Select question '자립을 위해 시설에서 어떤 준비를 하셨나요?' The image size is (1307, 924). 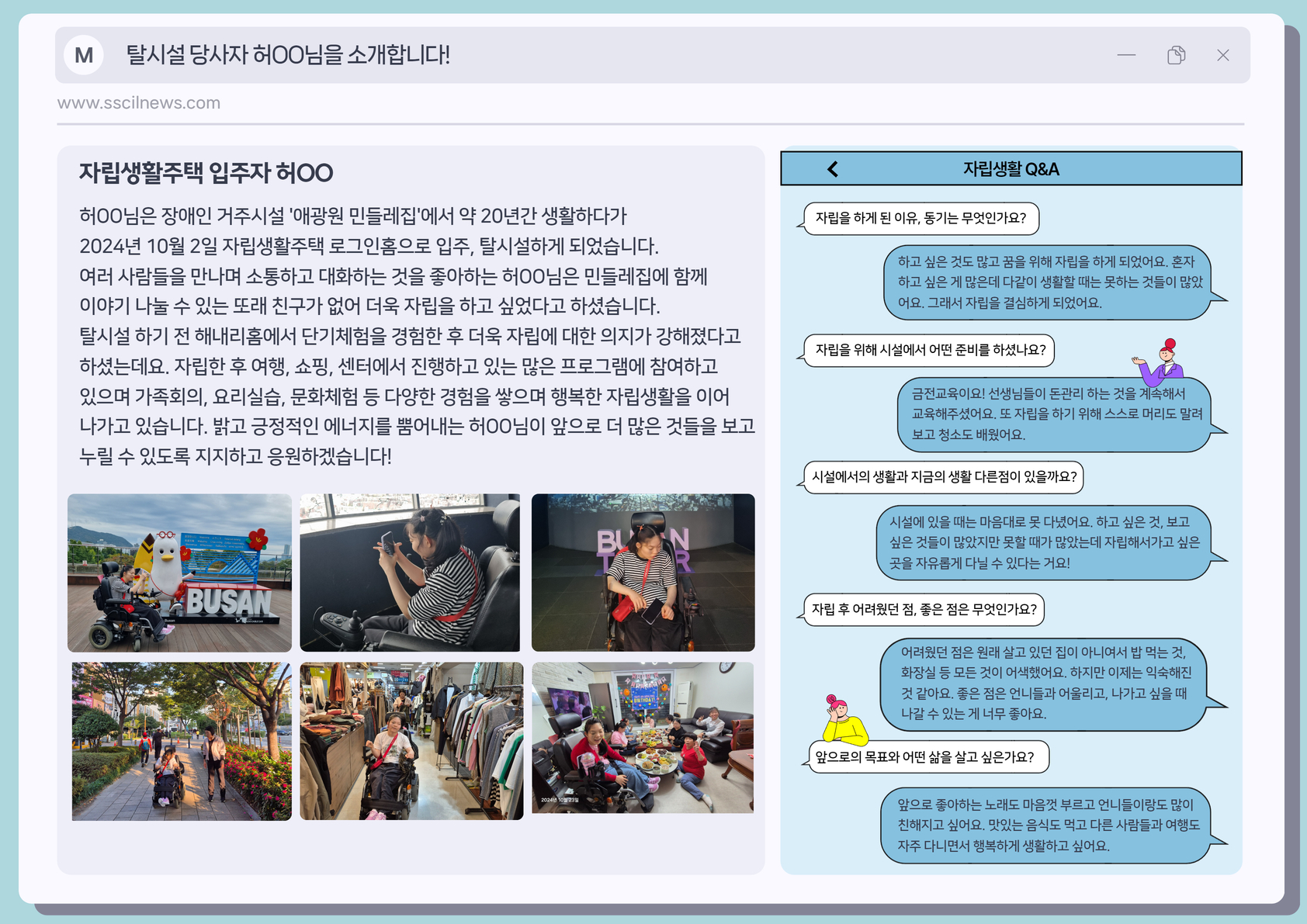930,350
